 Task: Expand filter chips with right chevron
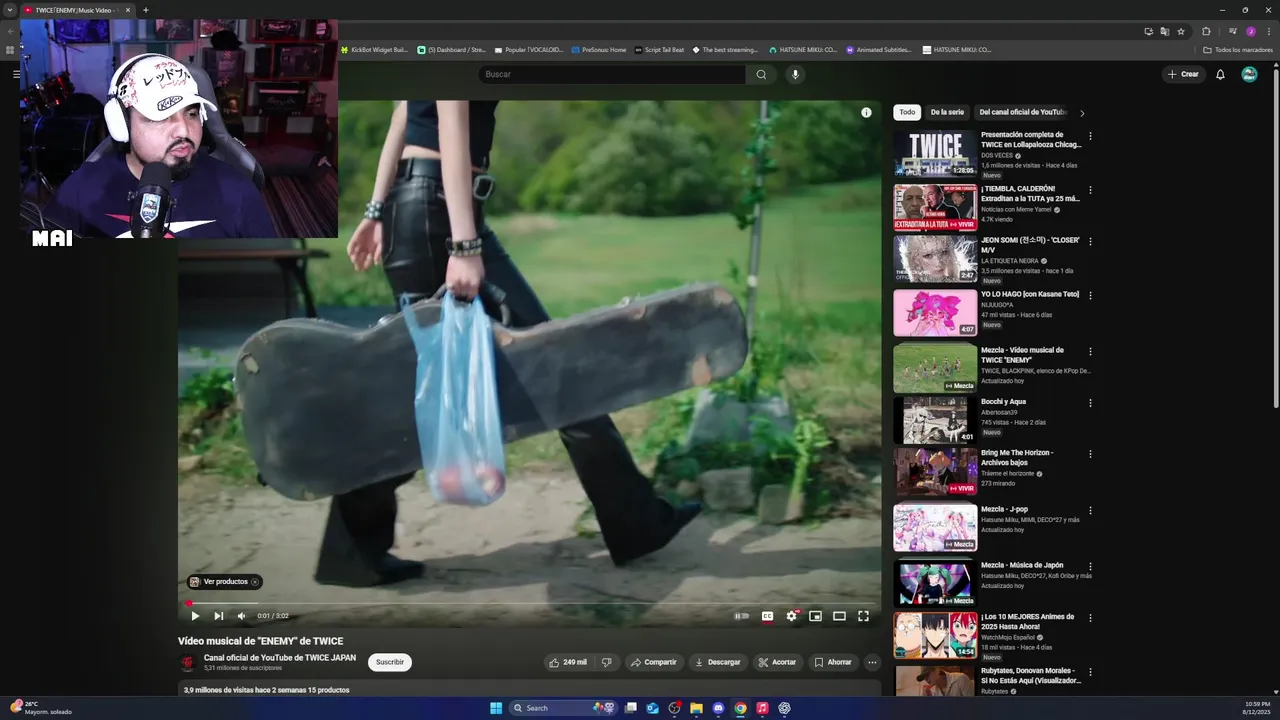point(1082,113)
